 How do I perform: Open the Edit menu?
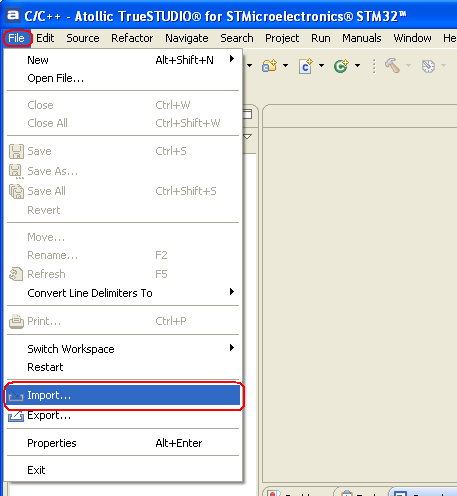click(45, 38)
